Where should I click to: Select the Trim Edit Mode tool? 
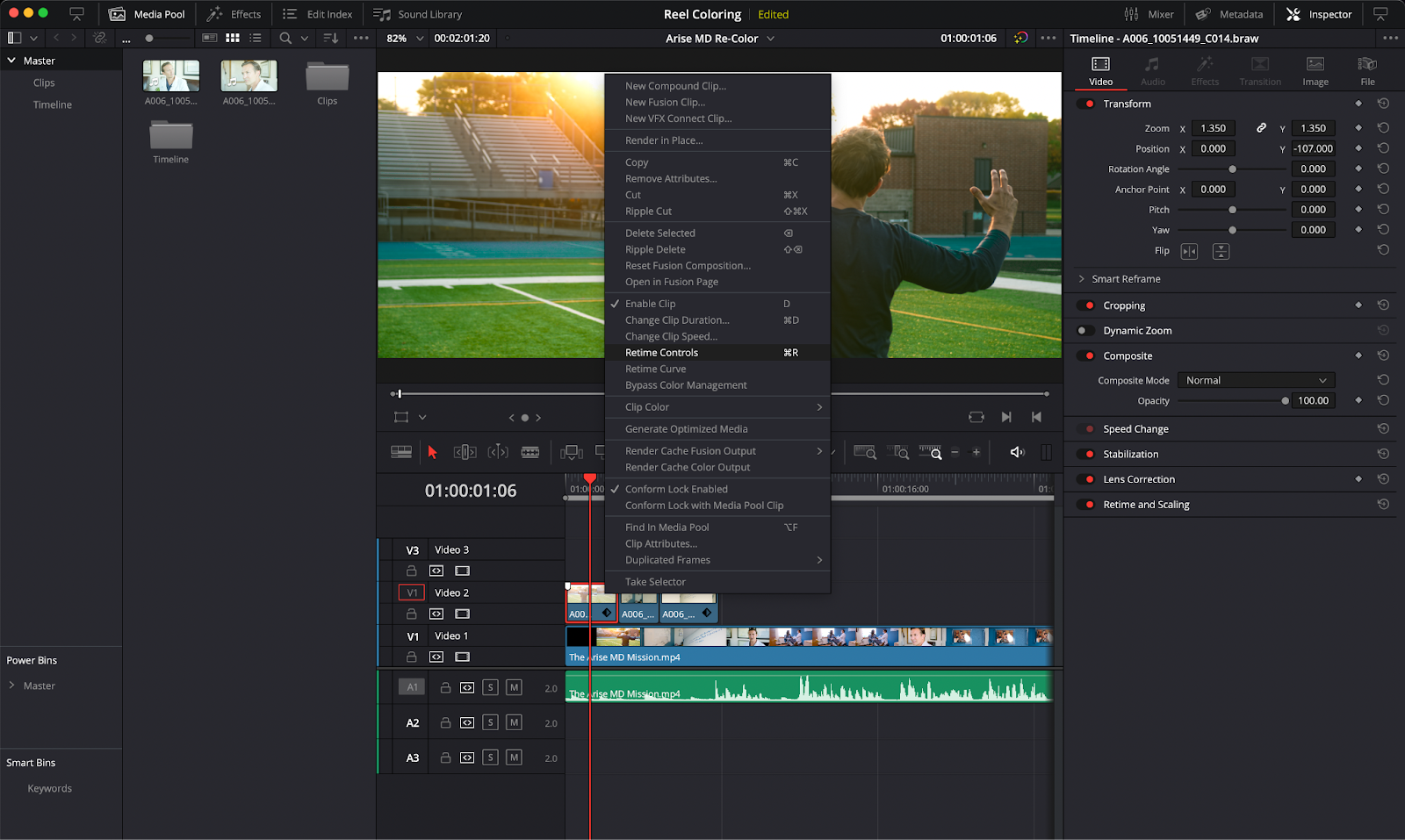pyautogui.click(x=465, y=452)
